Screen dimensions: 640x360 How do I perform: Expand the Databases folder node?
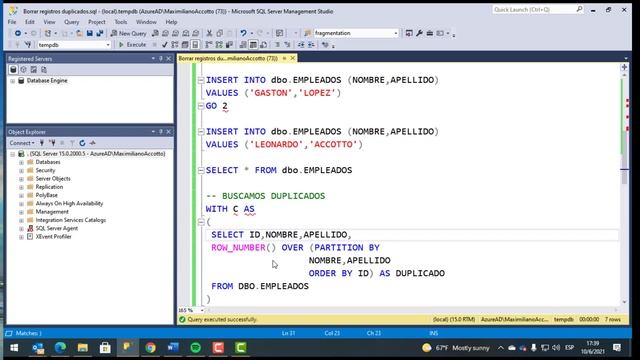[x=21, y=162]
